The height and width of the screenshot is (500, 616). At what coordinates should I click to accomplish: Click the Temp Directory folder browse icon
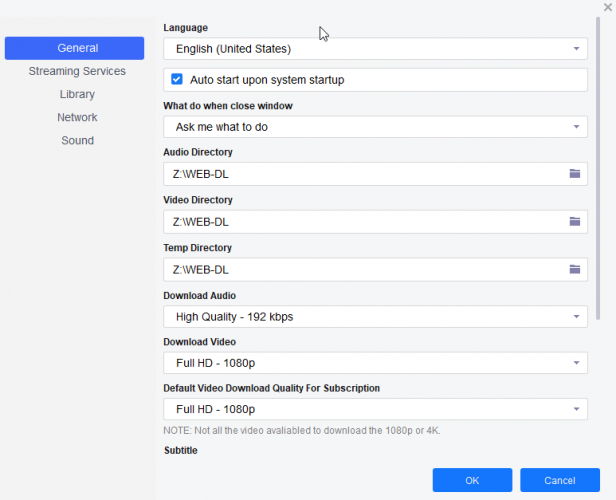pos(575,269)
